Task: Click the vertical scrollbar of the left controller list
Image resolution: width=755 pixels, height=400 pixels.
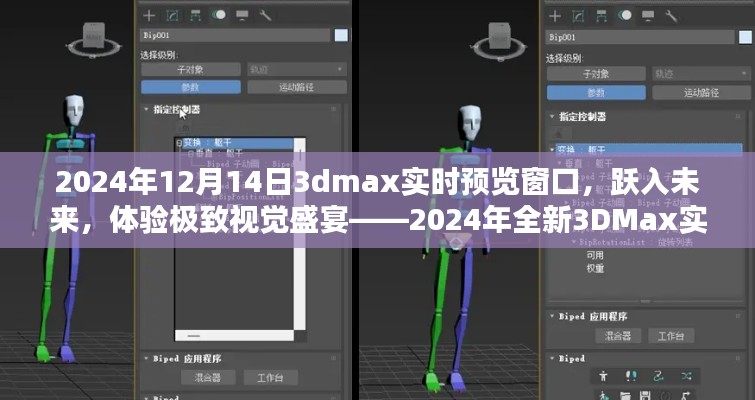Action: 299,234
